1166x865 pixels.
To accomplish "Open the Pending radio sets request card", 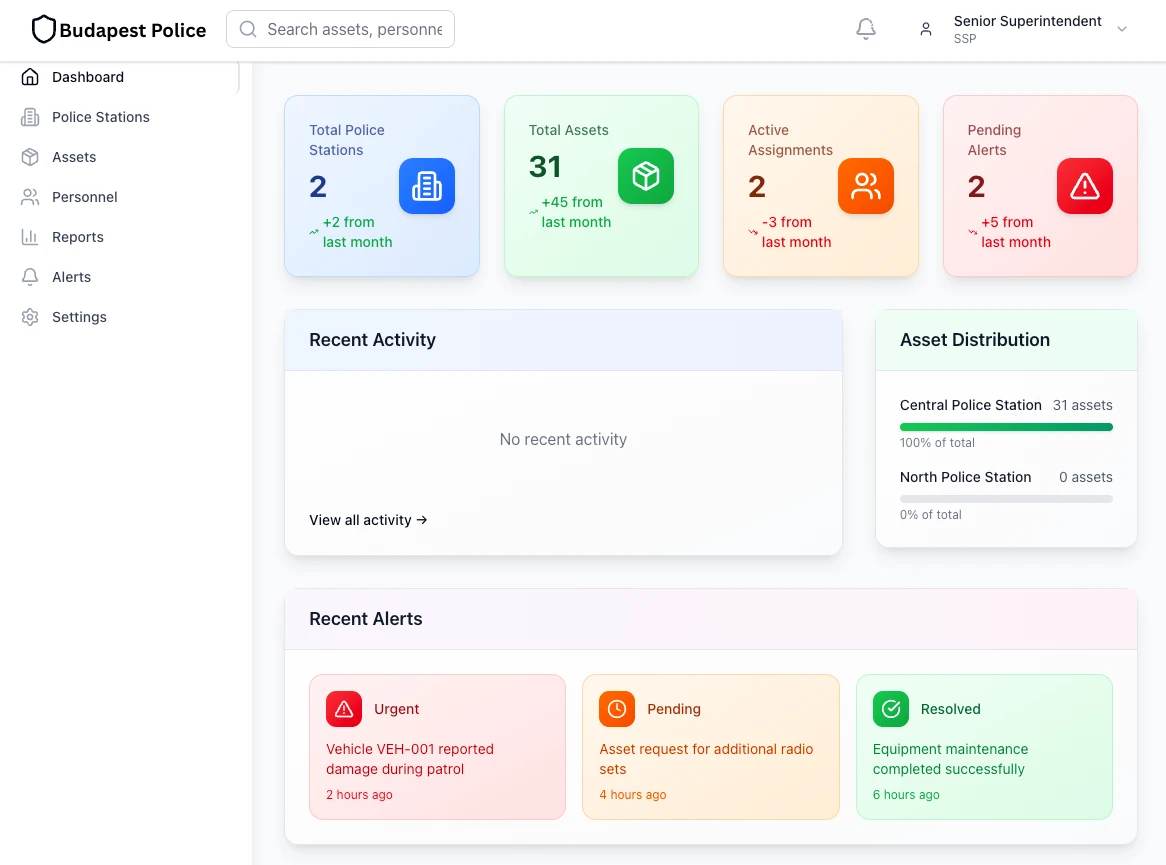I will 710,747.
